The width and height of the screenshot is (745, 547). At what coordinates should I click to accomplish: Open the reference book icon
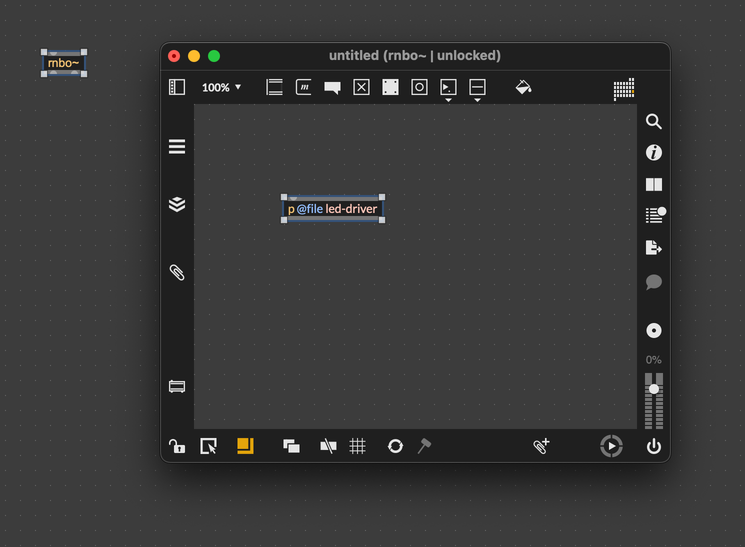pyautogui.click(x=654, y=185)
